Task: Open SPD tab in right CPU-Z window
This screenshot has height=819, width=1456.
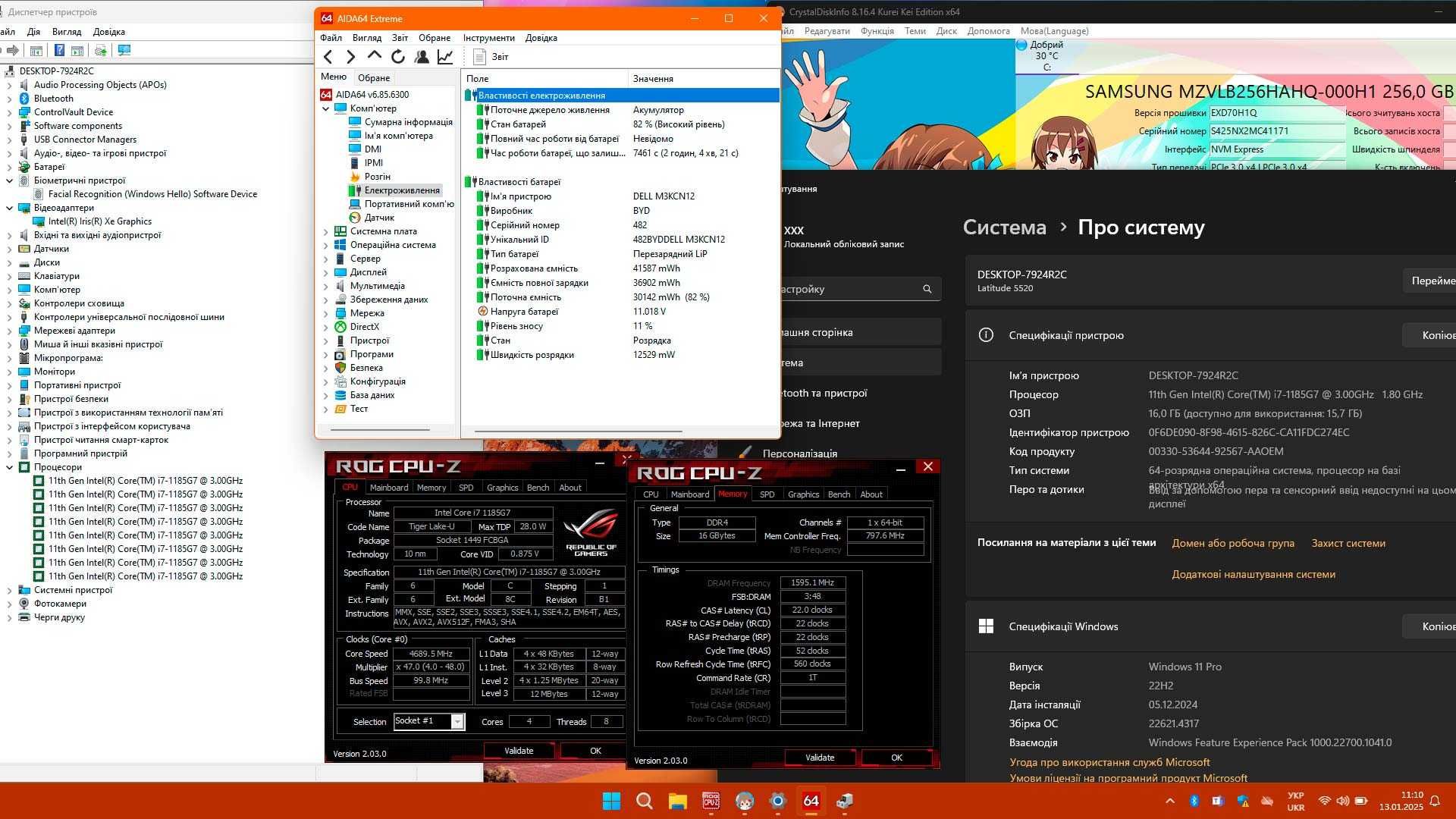Action: pyautogui.click(x=767, y=494)
